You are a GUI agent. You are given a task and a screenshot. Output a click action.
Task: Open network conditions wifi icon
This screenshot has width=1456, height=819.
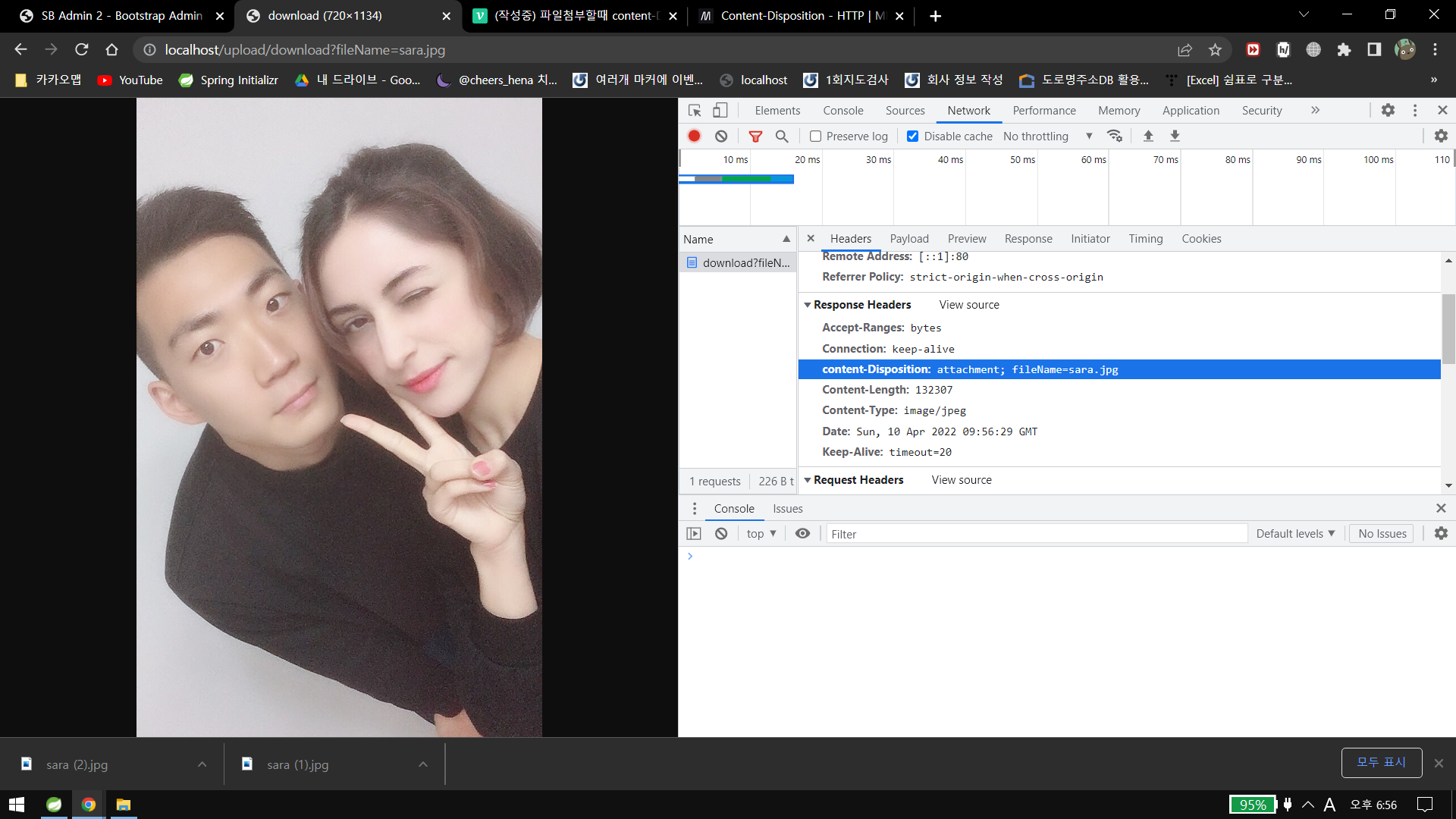[1115, 136]
